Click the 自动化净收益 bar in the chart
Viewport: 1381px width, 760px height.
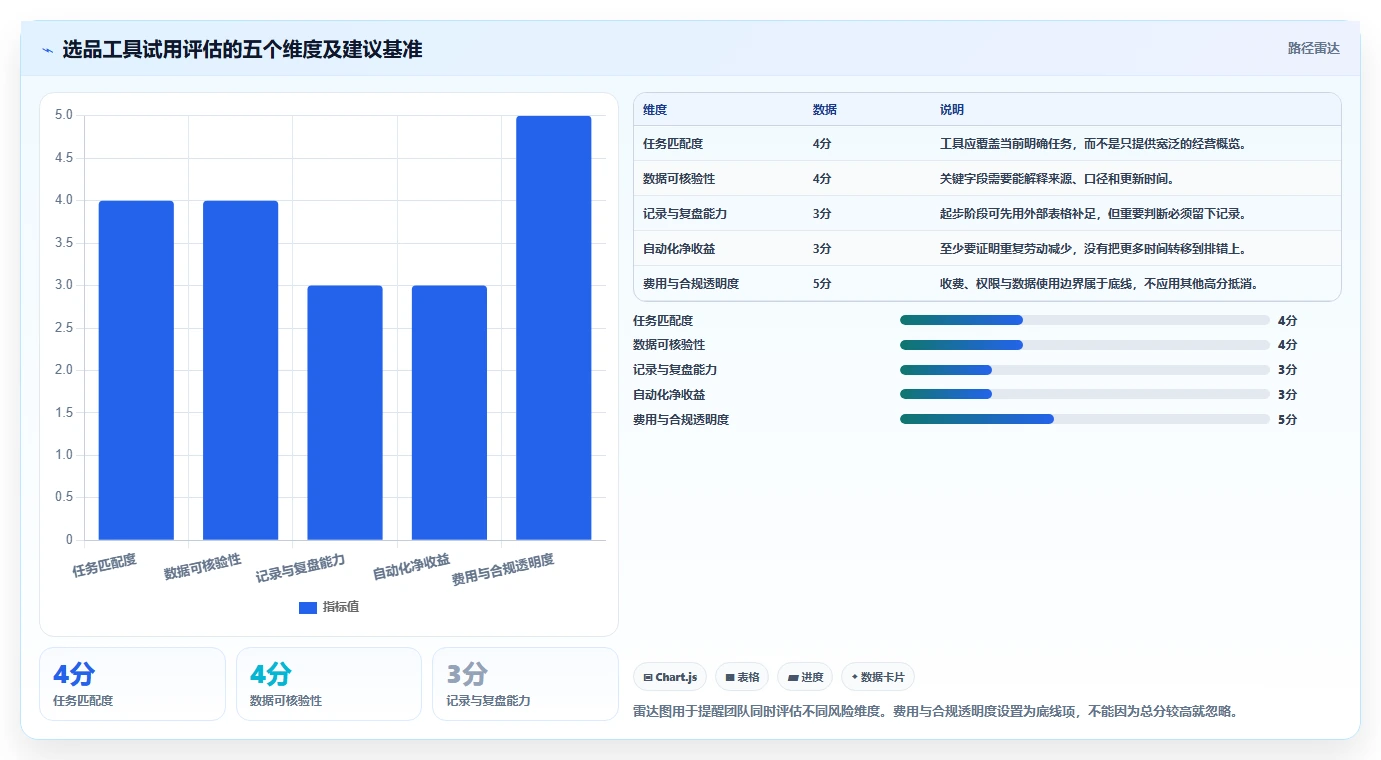(x=449, y=413)
